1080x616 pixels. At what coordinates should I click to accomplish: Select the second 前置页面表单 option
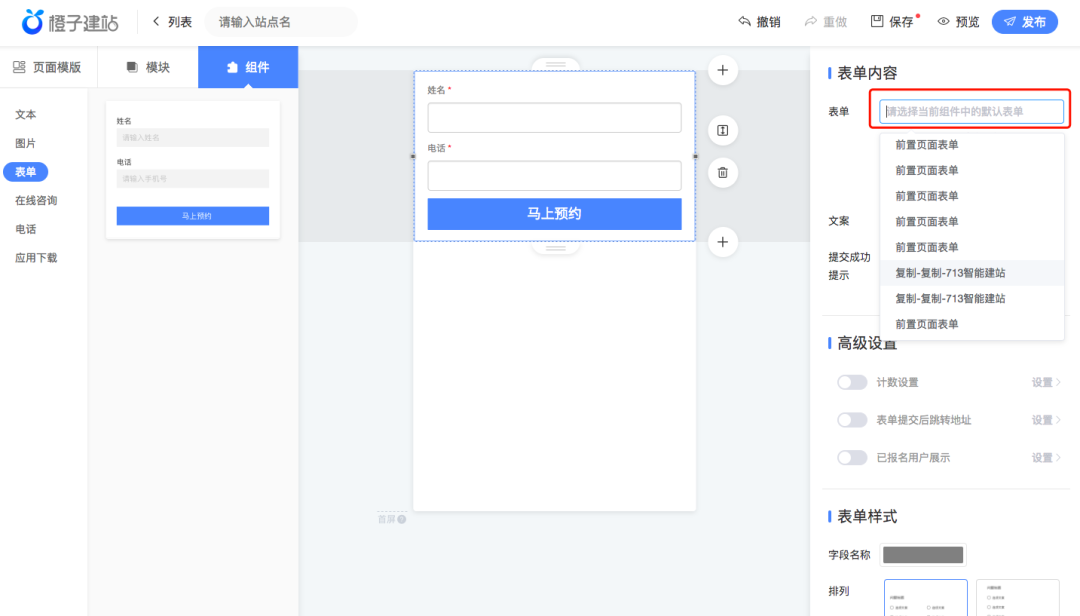972,170
